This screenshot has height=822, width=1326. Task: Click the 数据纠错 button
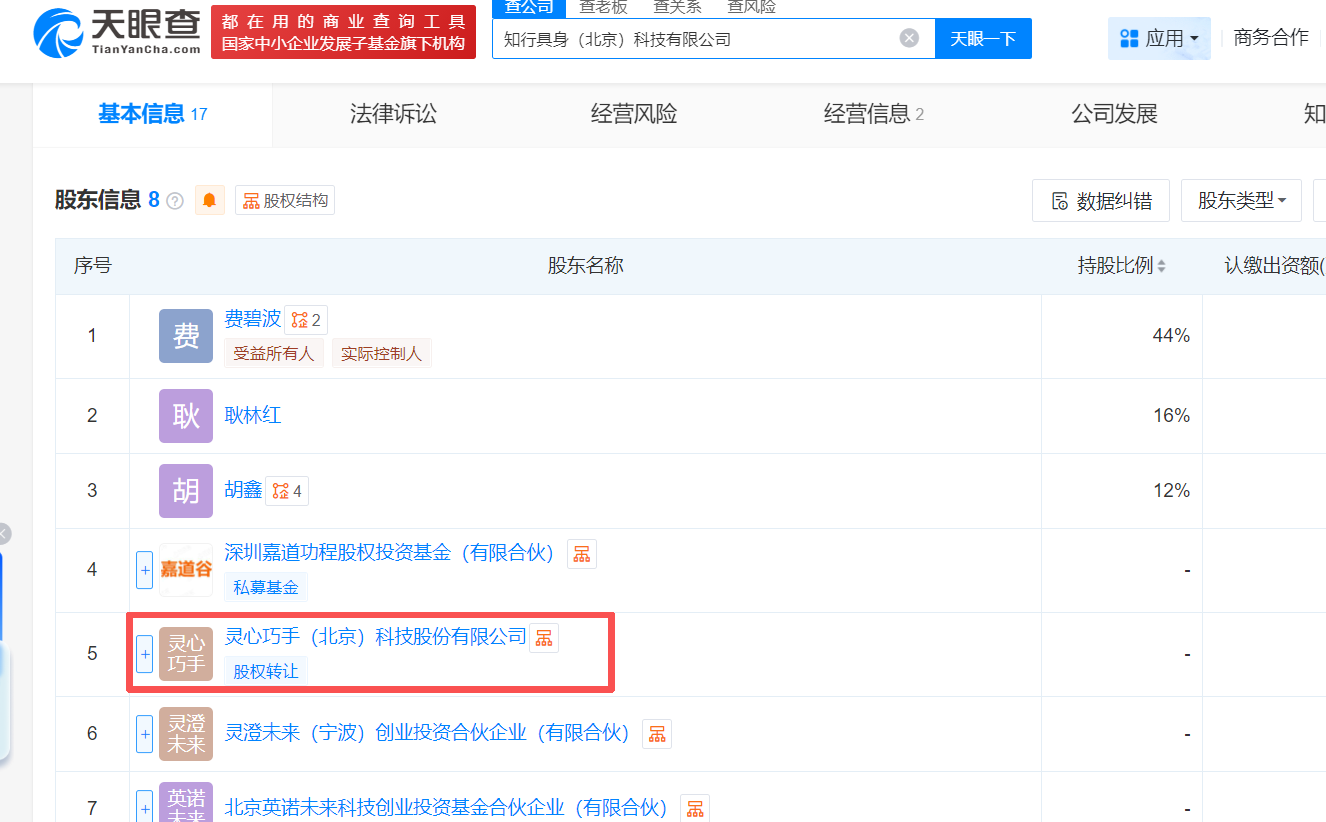click(1101, 201)
